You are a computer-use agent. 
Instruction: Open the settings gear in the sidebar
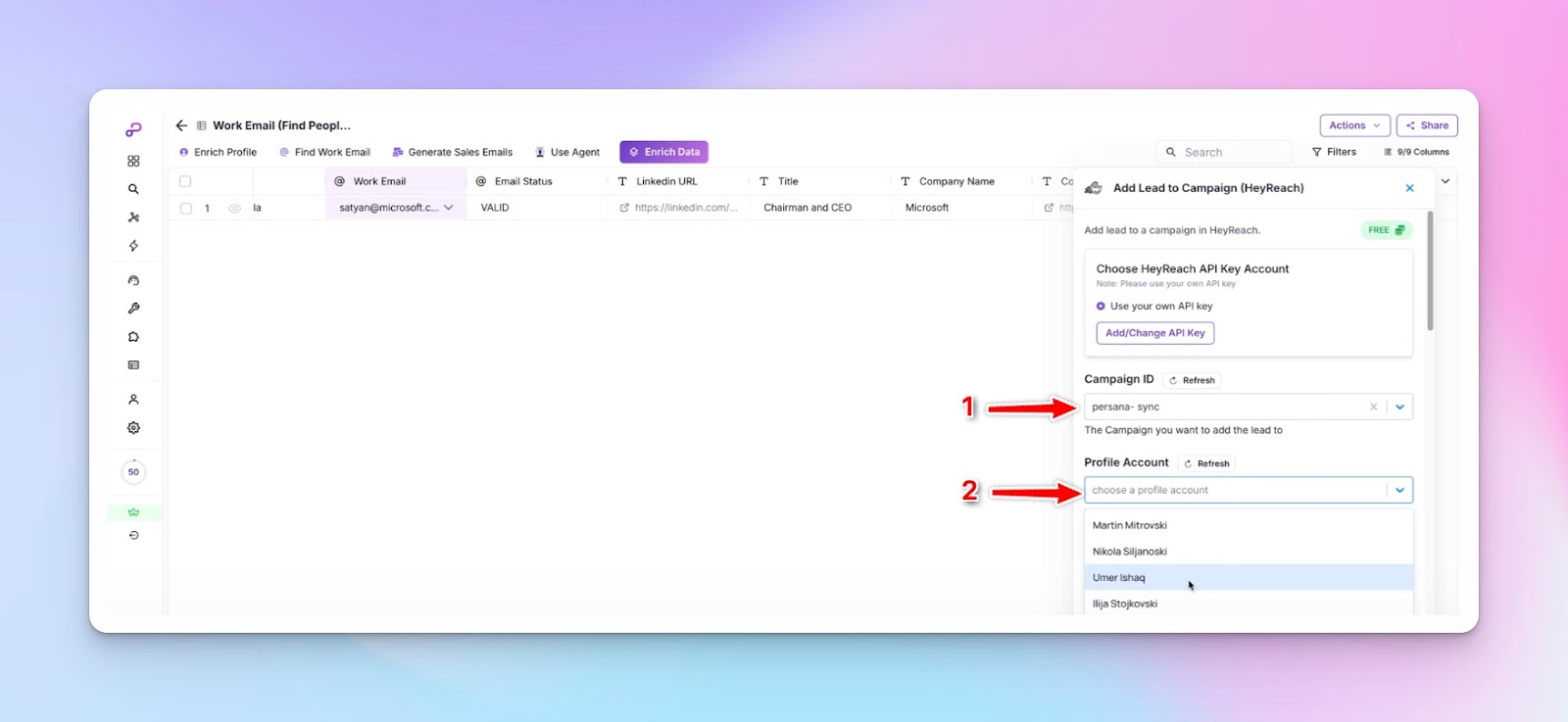click(133, 428)
